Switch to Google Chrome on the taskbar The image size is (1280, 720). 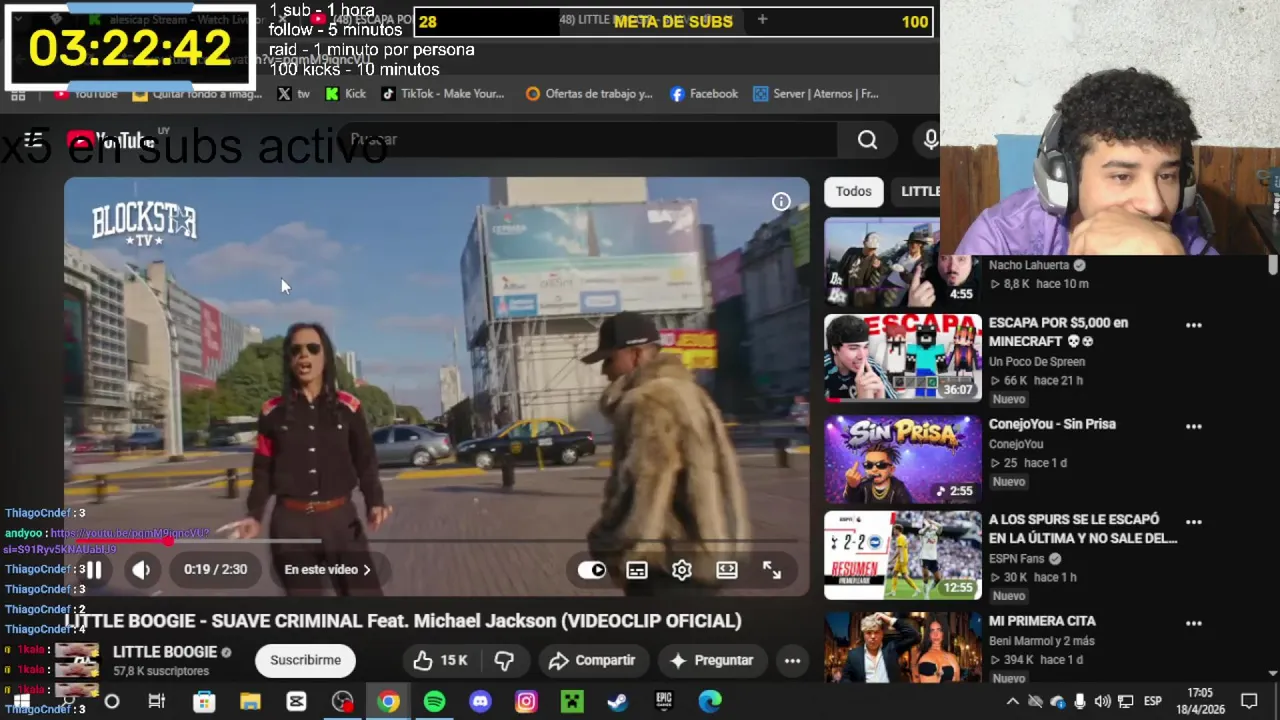(x=388, y=702)
